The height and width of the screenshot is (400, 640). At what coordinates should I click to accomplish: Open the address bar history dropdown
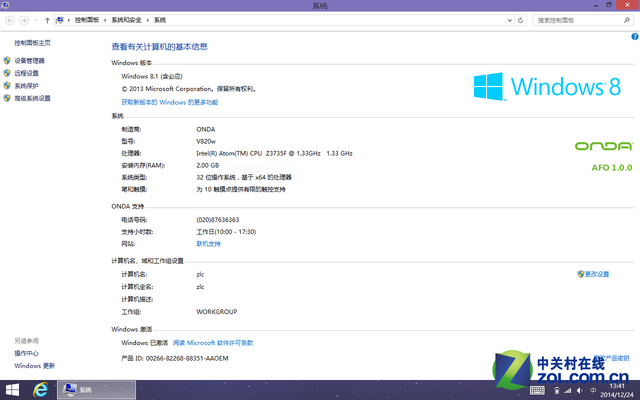tap(509, 20)
